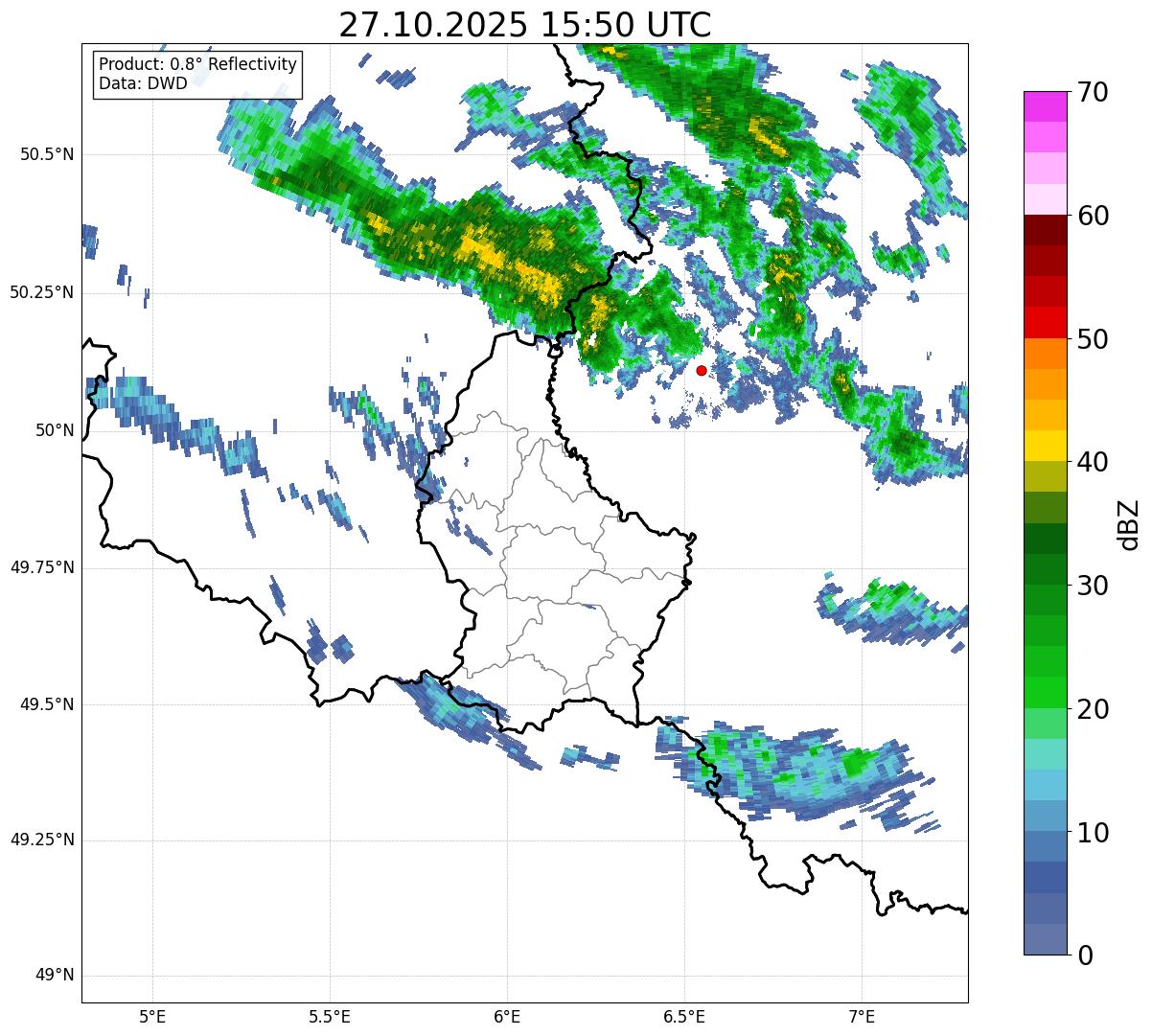
Task: Click the red location marker dot
Action: click(702, 370)
